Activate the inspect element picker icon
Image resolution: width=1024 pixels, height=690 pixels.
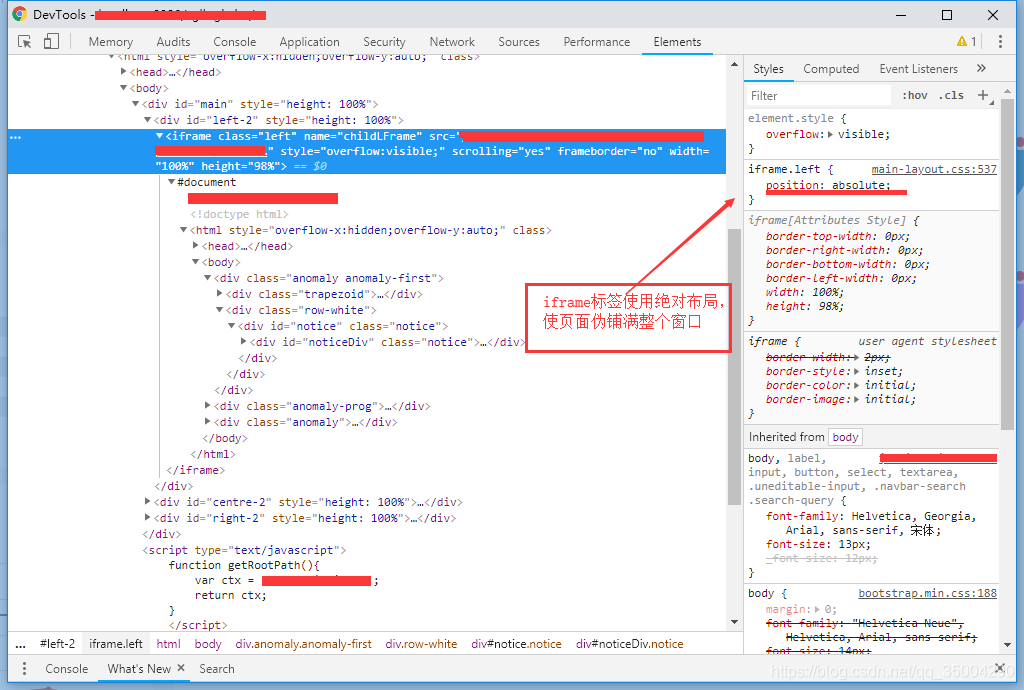click(x=25, y=42)
